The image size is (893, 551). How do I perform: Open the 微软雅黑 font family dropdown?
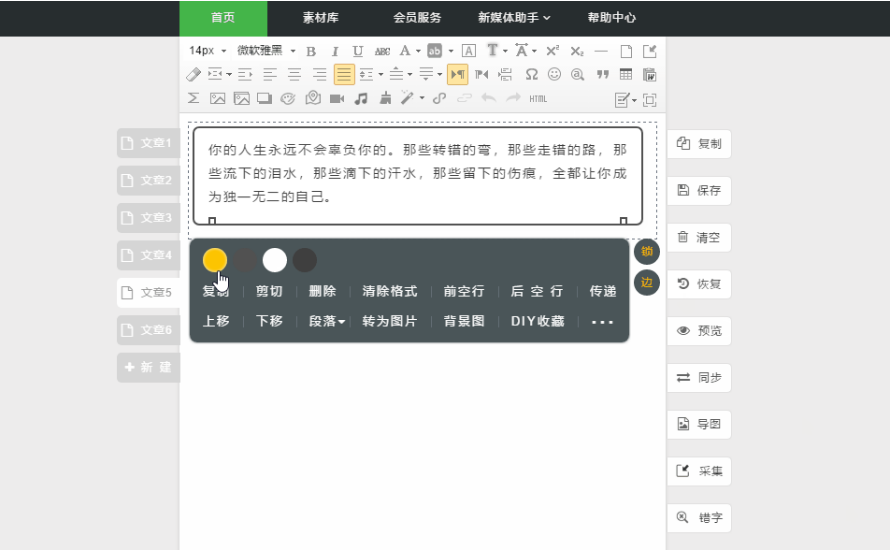[267, 51]
